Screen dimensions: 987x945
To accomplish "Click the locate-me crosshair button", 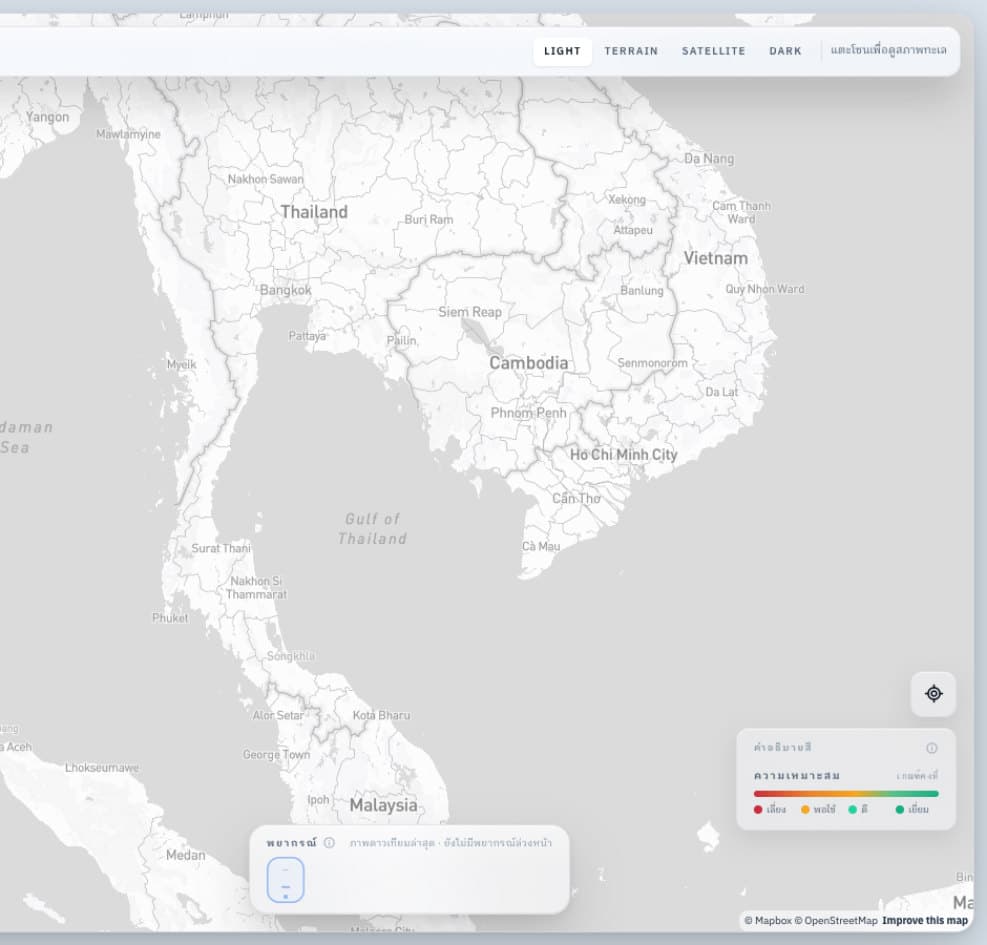I will (933, 694).
